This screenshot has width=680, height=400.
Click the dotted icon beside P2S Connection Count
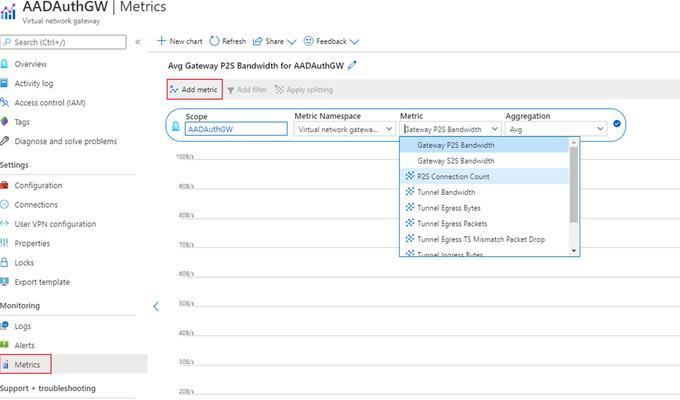pos(410,176)
